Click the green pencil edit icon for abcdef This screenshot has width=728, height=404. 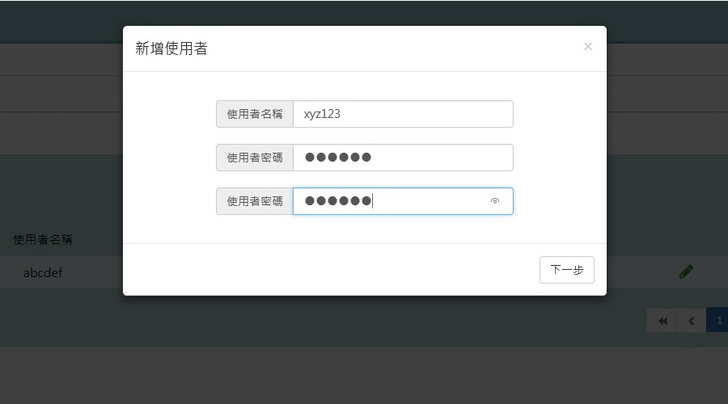686,272
